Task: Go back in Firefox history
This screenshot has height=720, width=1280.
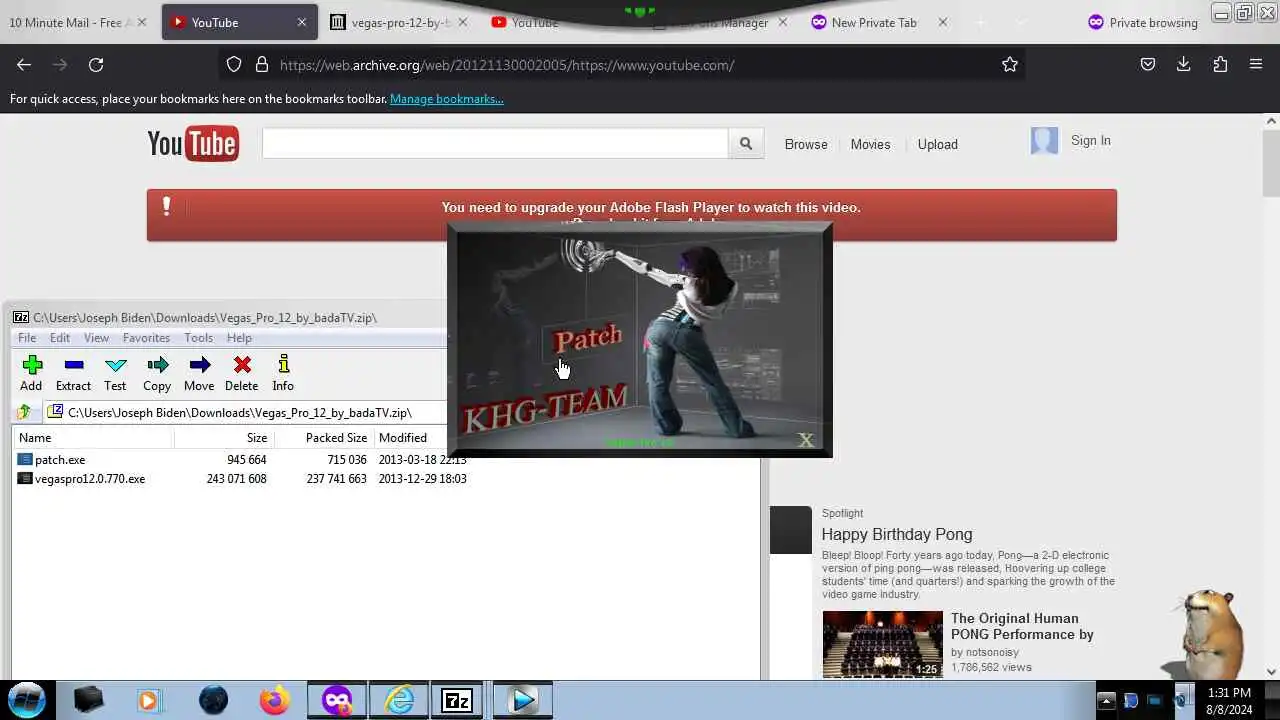Action: coord(24,65)
